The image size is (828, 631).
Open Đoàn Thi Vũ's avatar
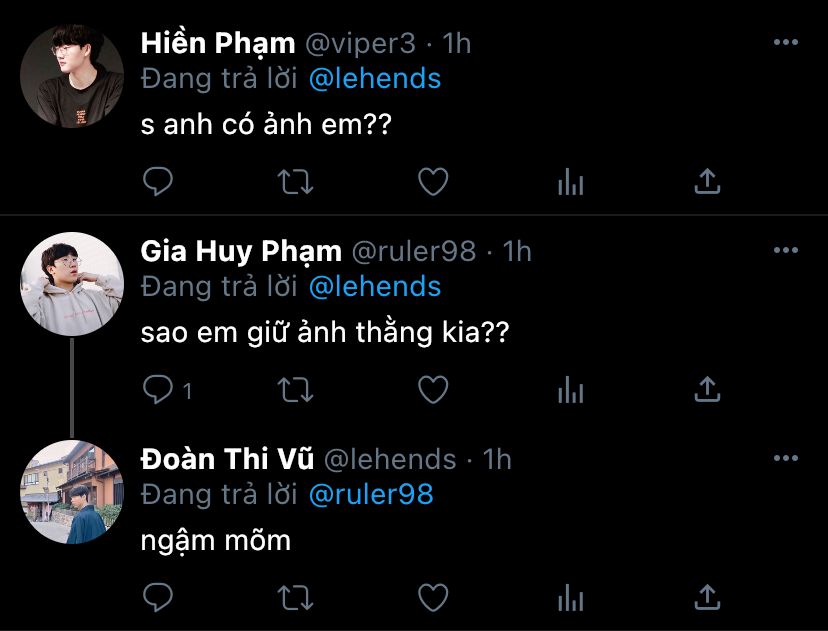72,491
